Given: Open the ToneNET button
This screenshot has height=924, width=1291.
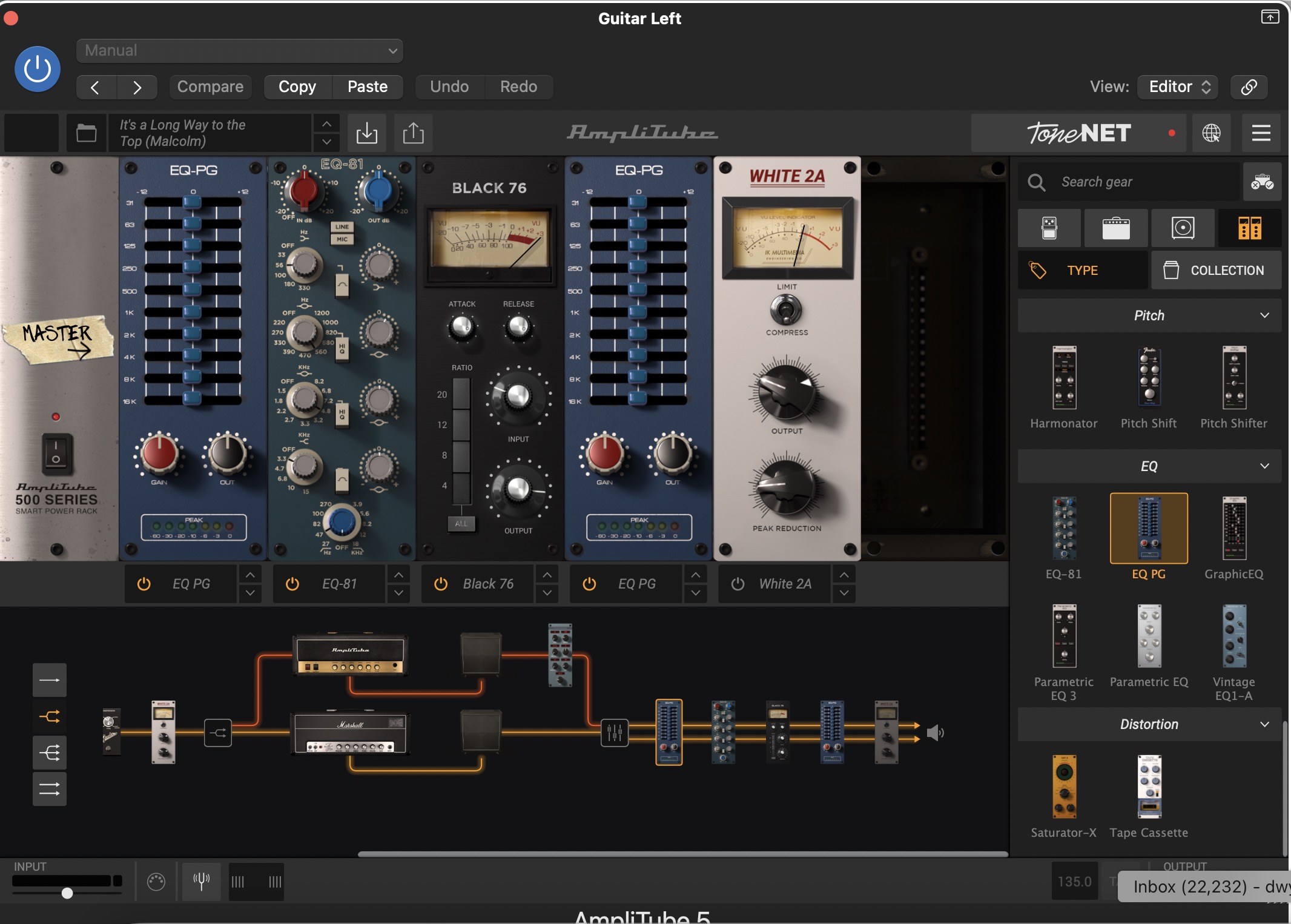Looking at the screenshot, I should click(x=1080, y=133).
